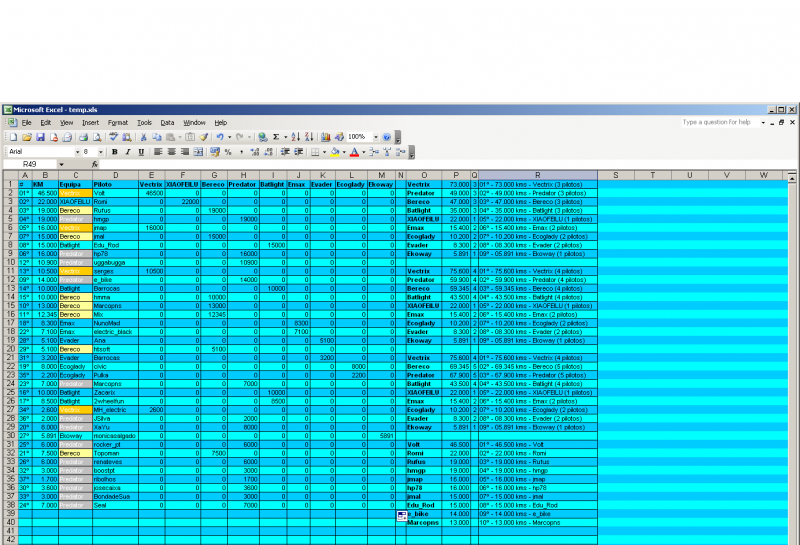The height and width of the screenshot is (545, 800).
Task: Increase decimal places
Action: point(255,152)
